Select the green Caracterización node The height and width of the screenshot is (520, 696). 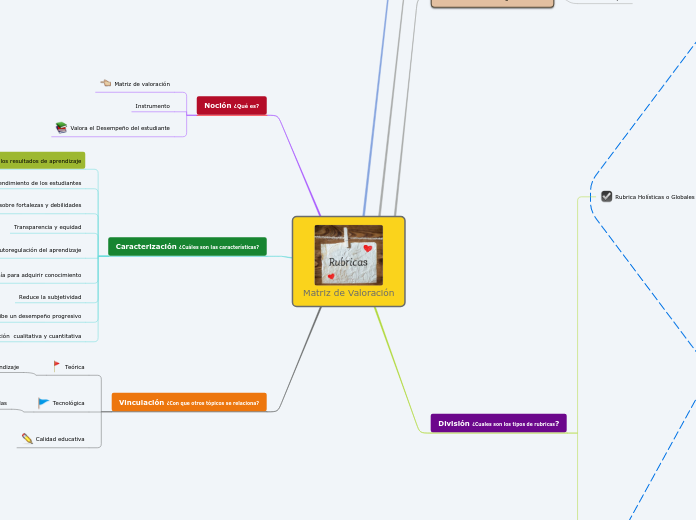187,246
